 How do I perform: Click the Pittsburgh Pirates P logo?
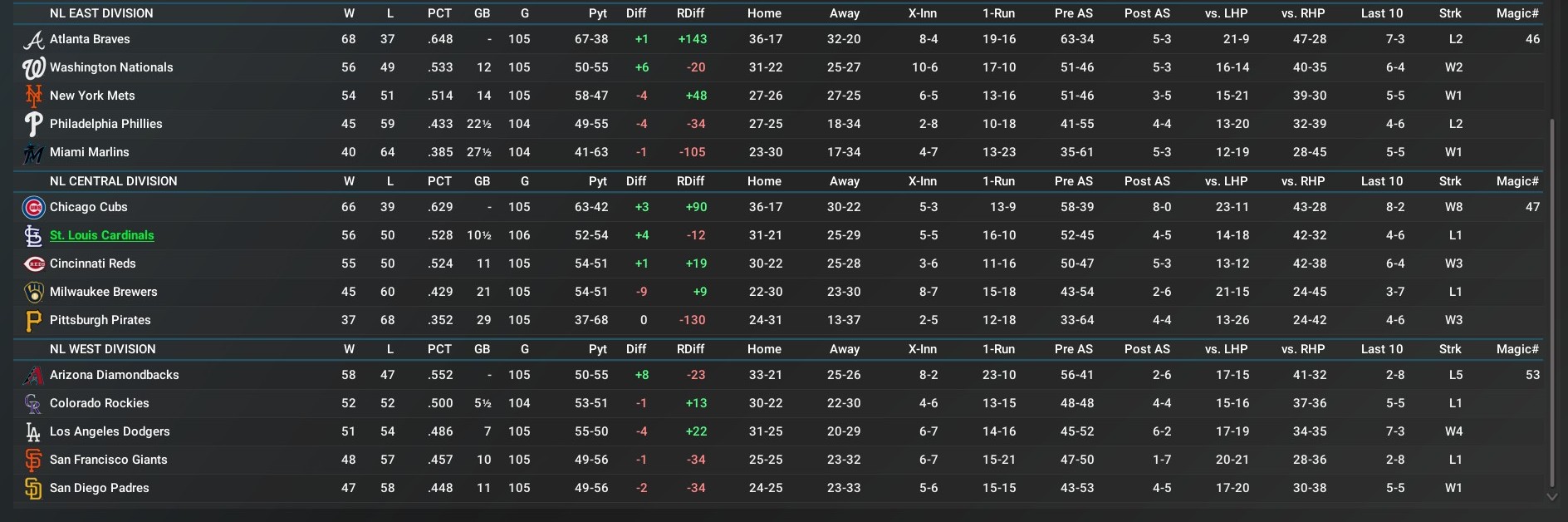(x=33, y=320)
